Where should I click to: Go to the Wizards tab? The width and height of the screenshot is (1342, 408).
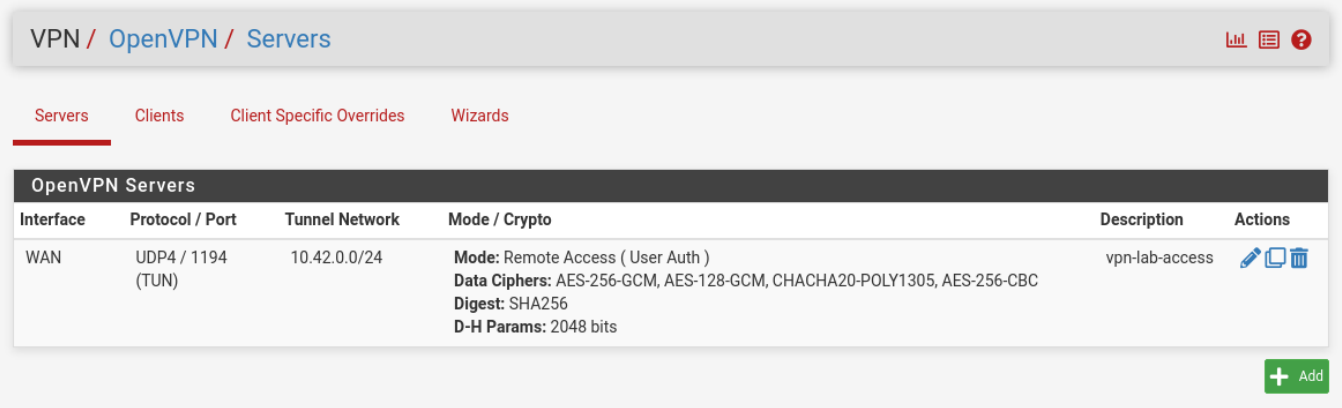tap(479, 116)
